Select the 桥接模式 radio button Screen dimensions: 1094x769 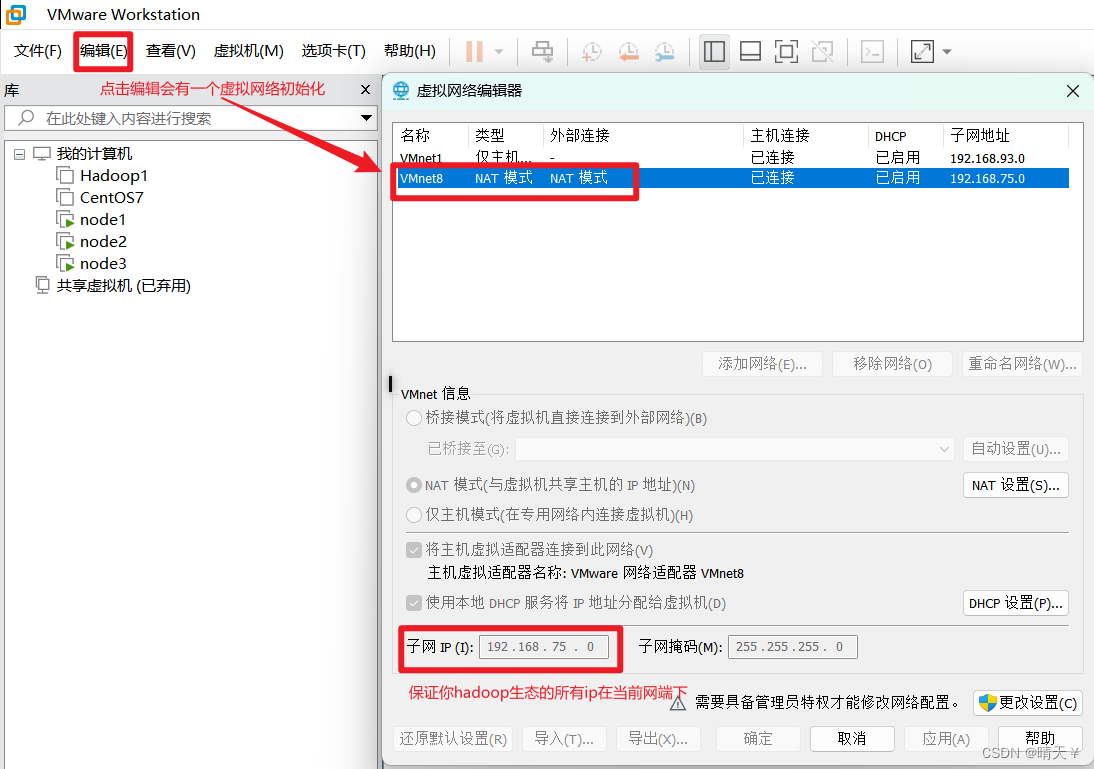coord(414,418)
